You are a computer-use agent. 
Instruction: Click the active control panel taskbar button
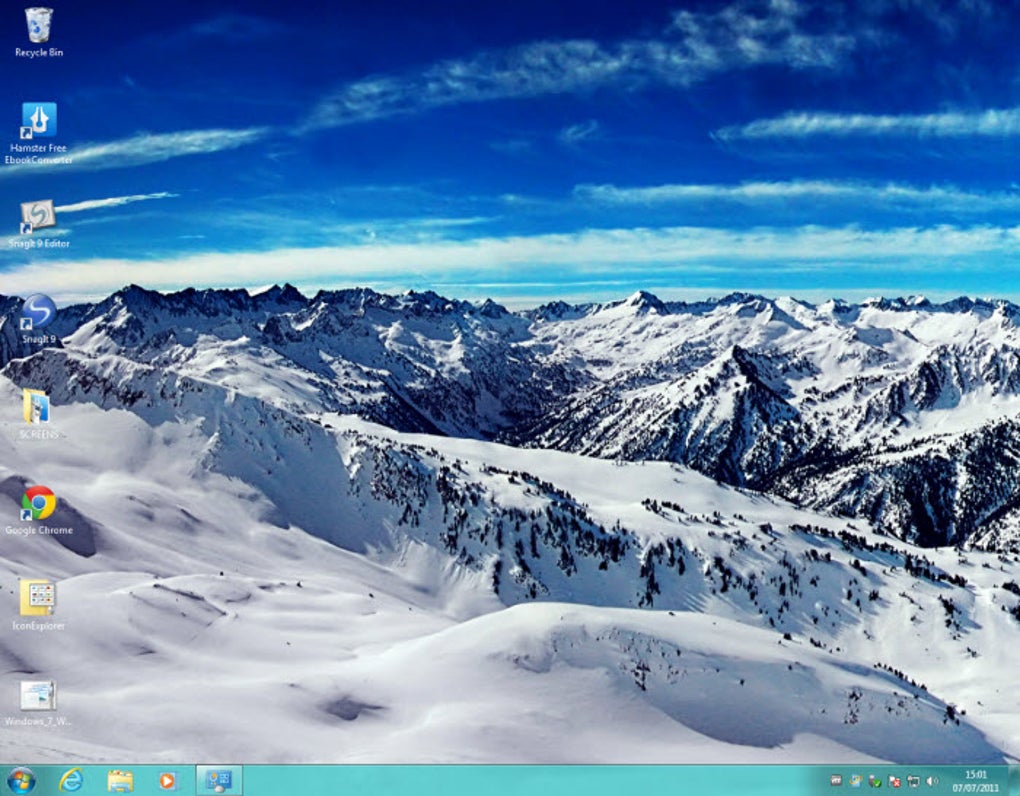pos(219,780)
